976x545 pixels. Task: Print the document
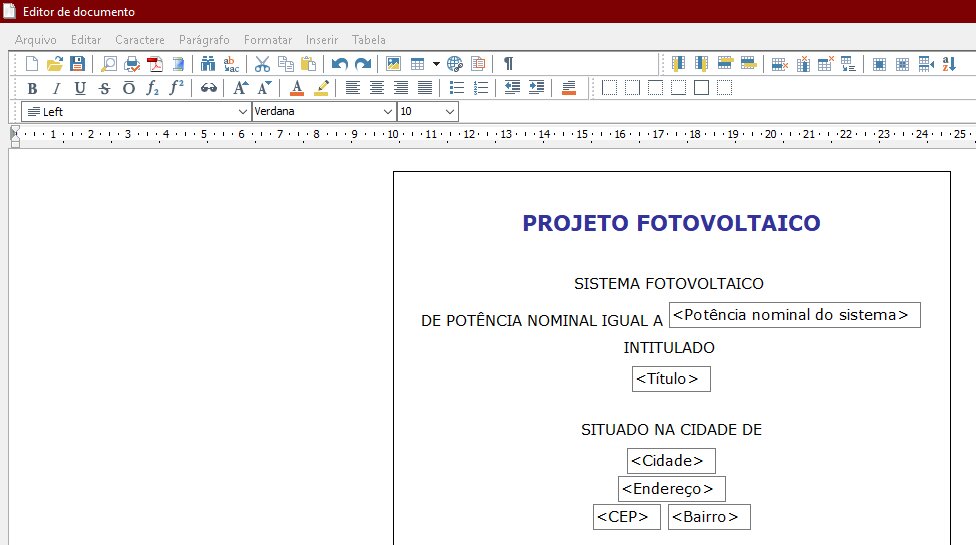click(x=132, y=63)
